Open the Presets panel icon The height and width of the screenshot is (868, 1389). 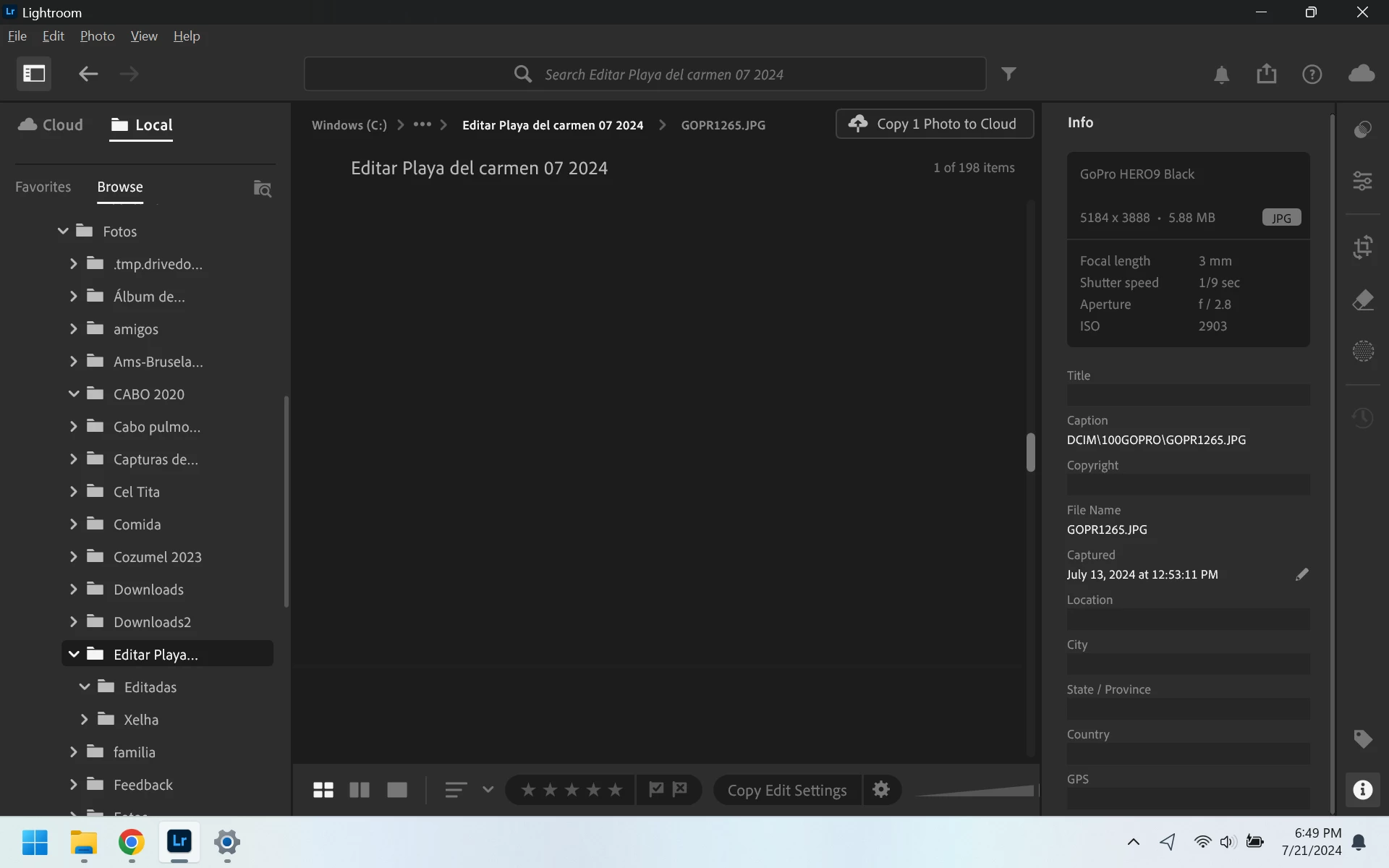point(1363,129)
